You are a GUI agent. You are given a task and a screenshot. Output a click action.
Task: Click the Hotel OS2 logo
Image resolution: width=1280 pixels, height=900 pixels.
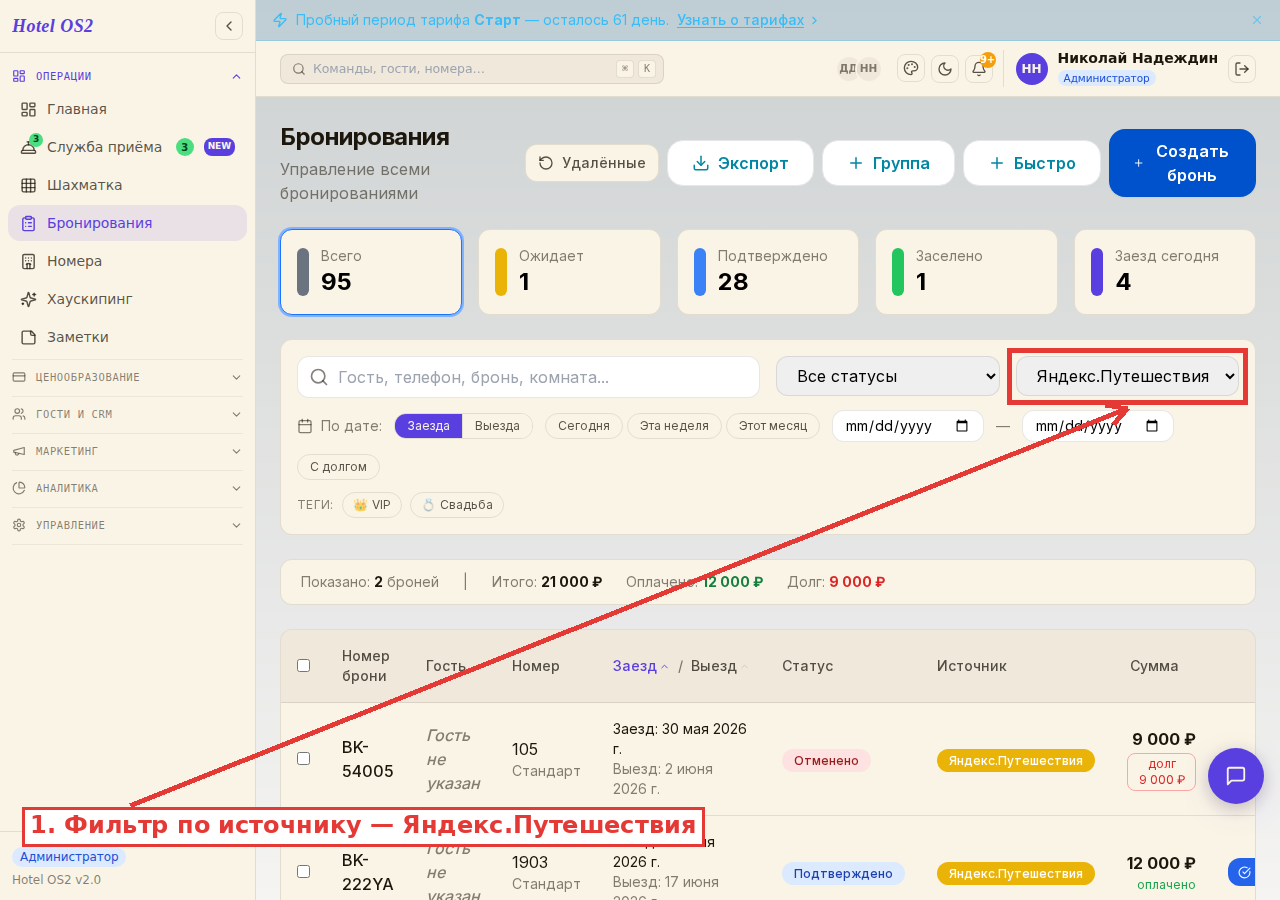coord(53,26)
